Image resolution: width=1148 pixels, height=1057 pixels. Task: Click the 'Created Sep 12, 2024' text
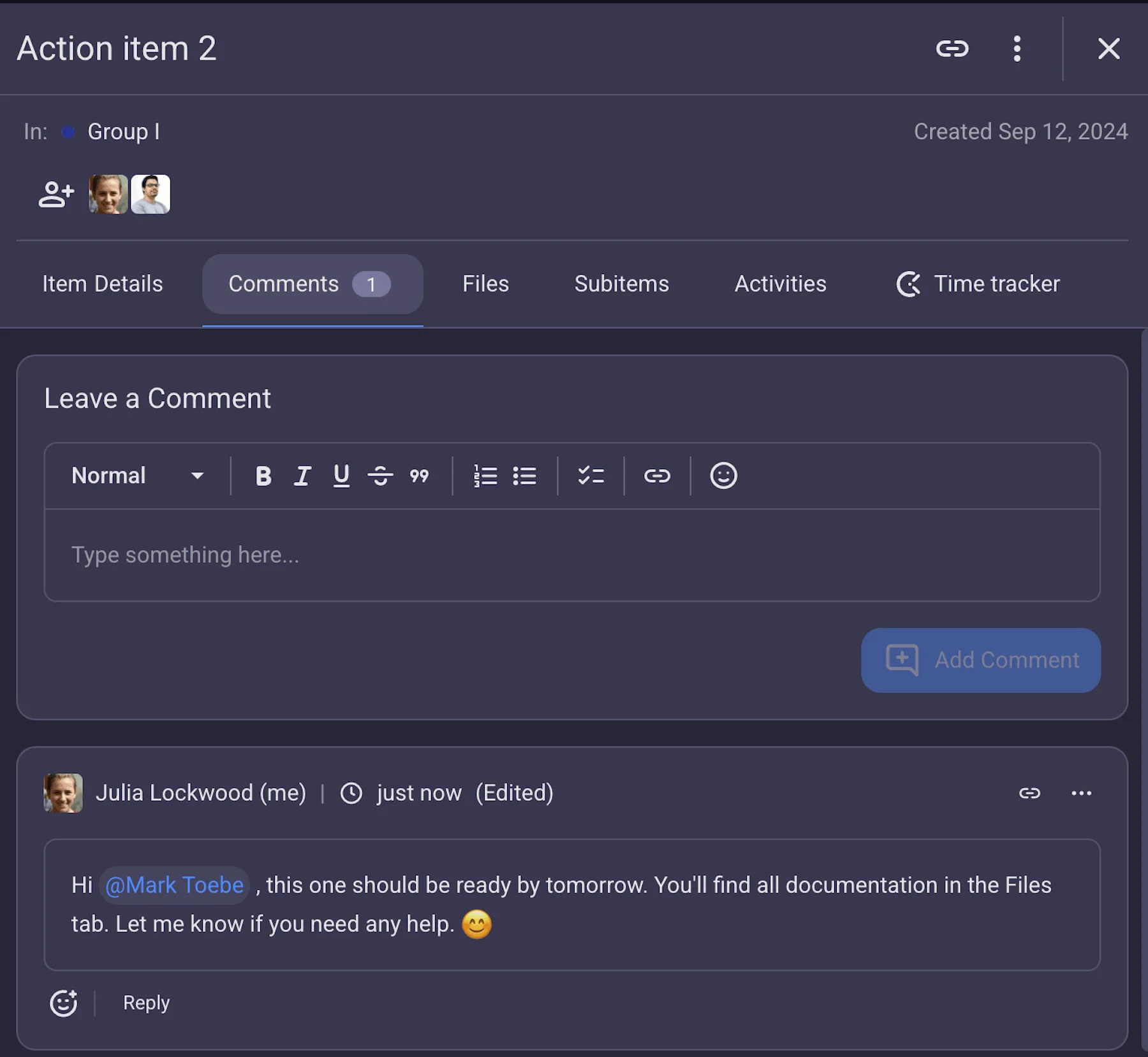[x=1021, y=132]
